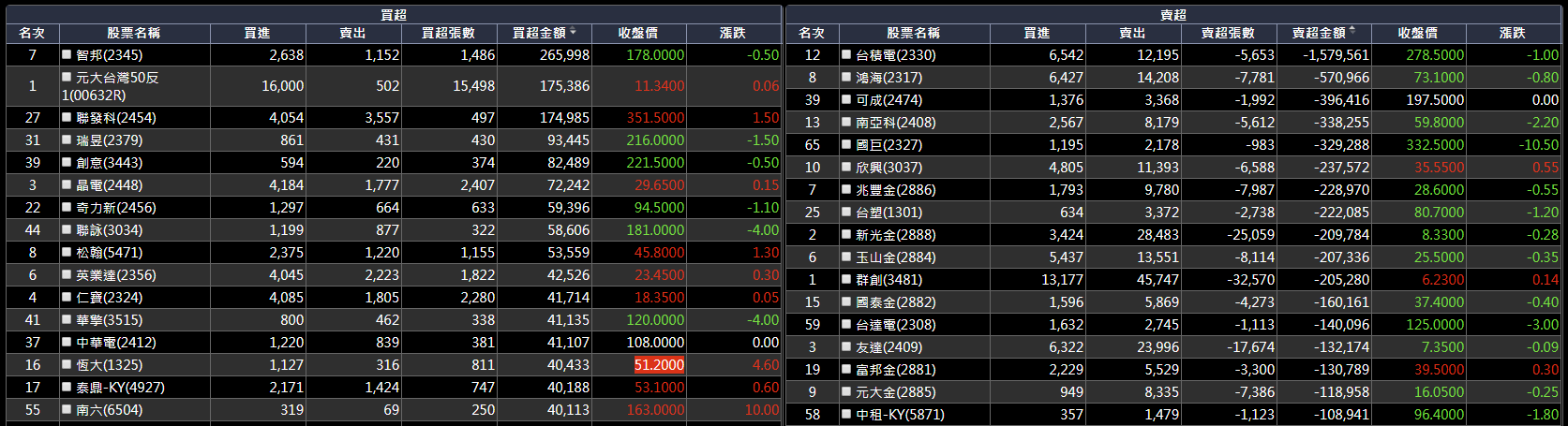This screenshot has width=1568, height=426.
Task: Click the sort arrow on 買超金額 header
Action: (x=573, y=32)
